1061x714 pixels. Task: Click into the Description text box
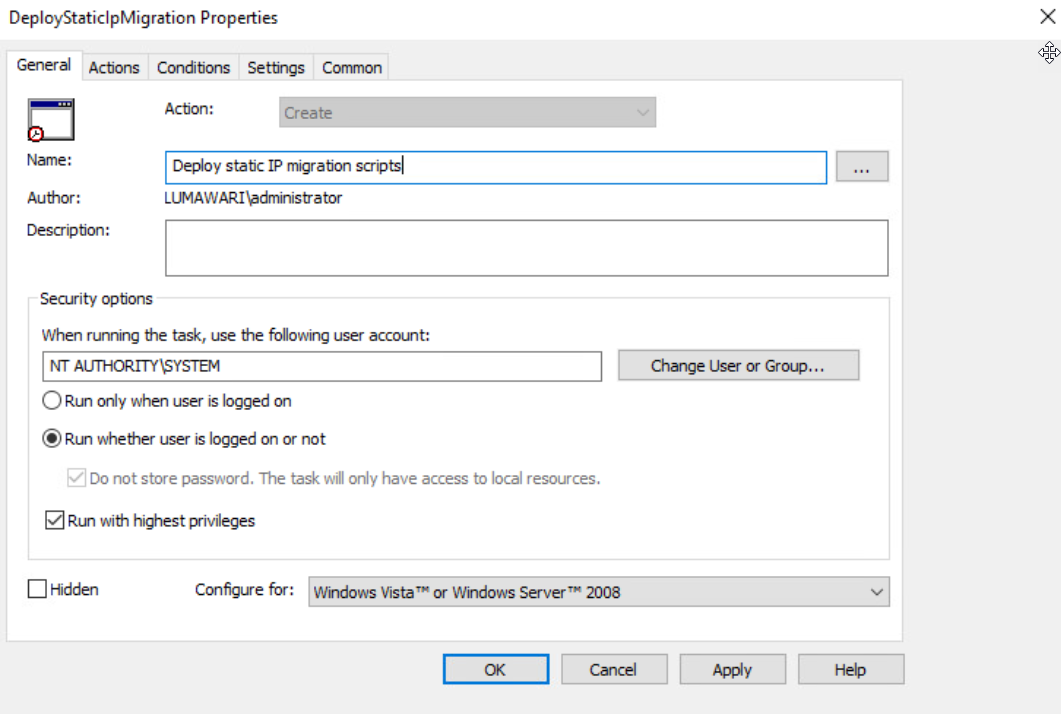coord(526,247)
